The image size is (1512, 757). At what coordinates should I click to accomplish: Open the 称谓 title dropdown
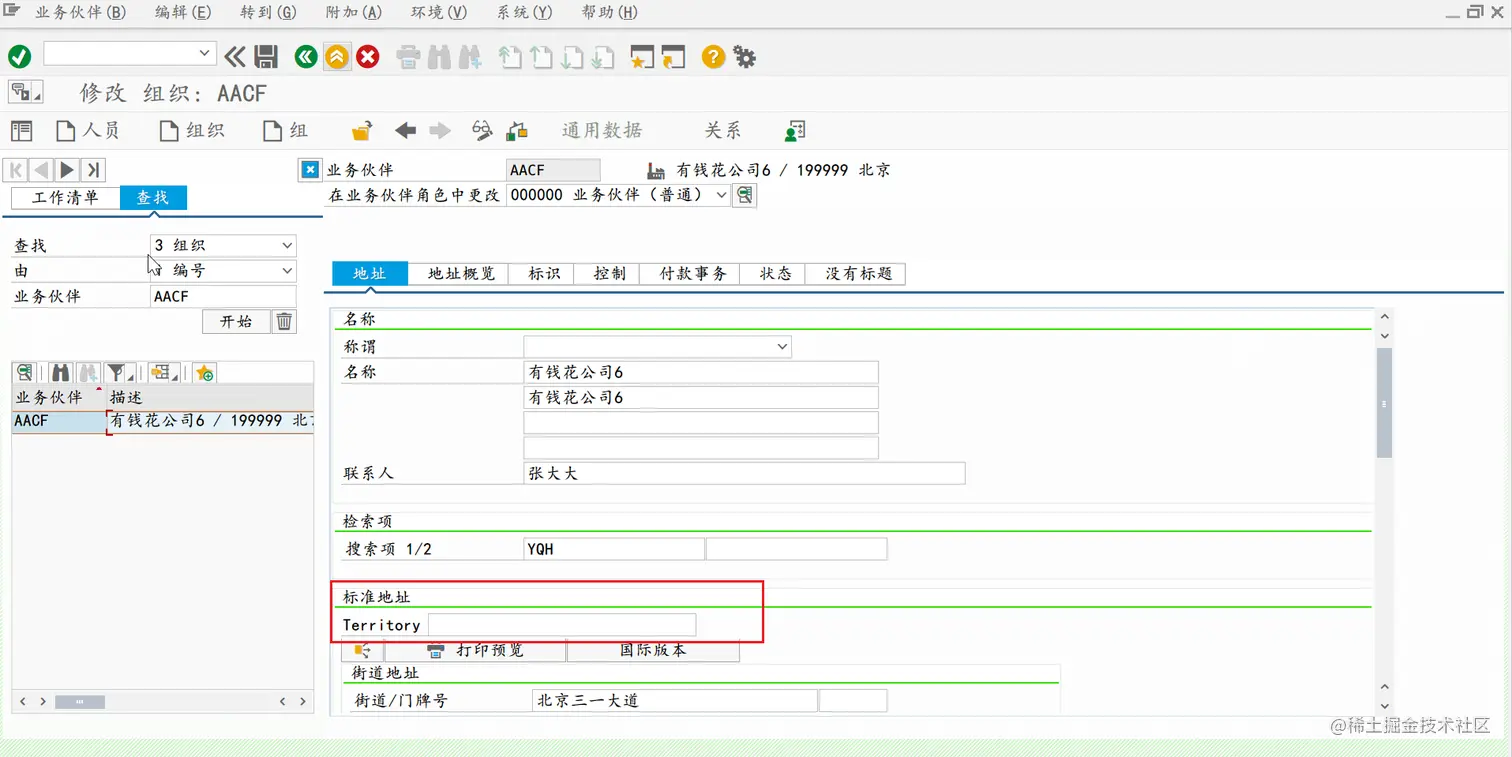coord(782,346)
